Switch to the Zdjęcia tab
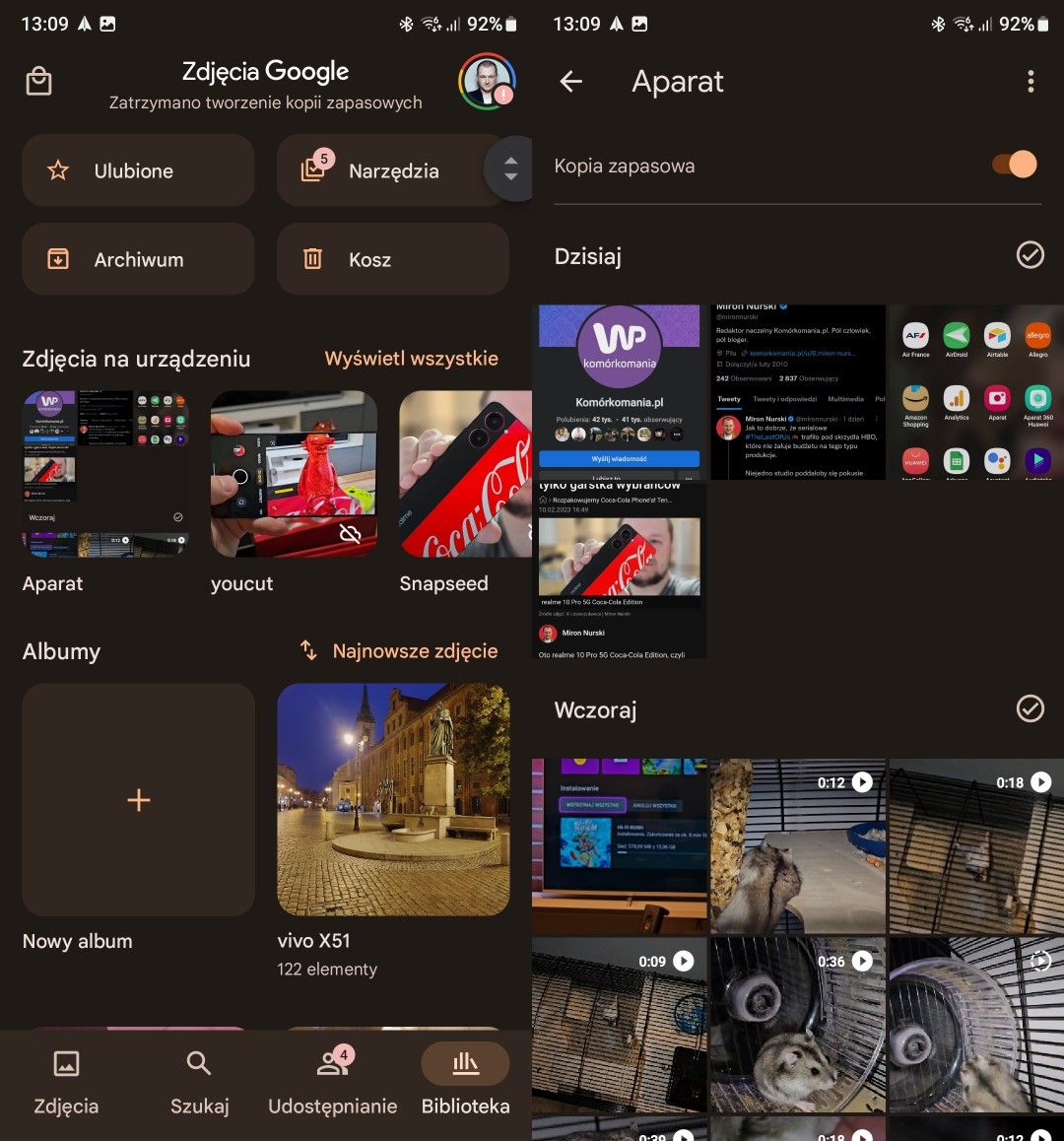Viewport: 1064px width, 1141px height. coord(66,1084)
